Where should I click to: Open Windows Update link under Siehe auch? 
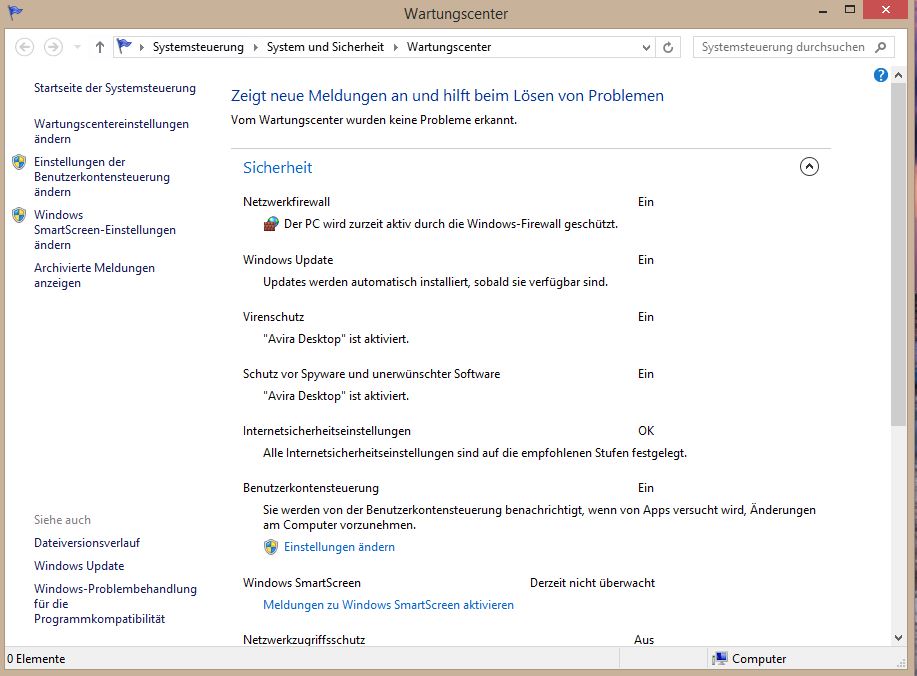pyautogui.click(x=79, y=565)
